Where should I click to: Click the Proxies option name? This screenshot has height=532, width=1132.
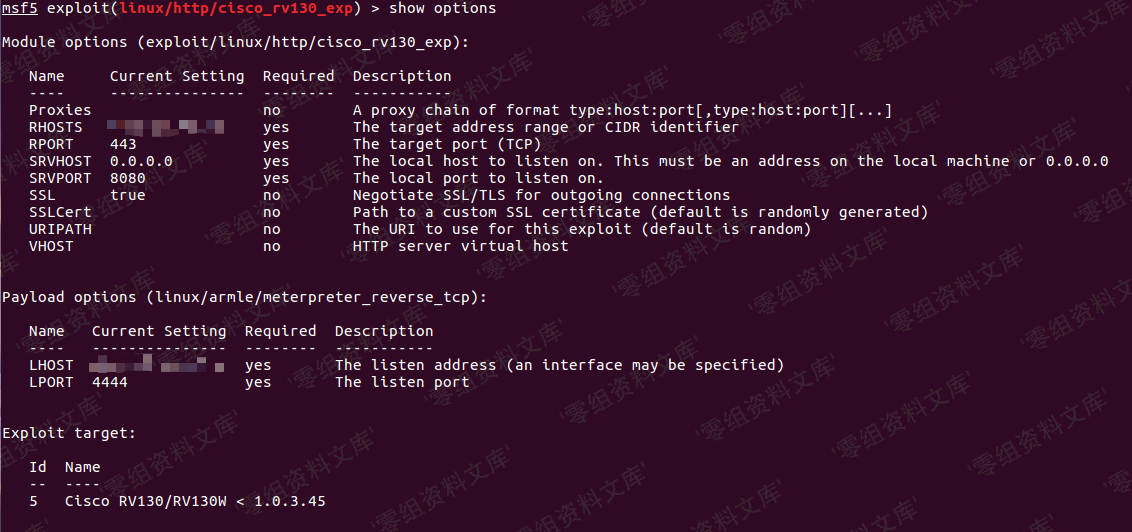click(x=60, y=110)
